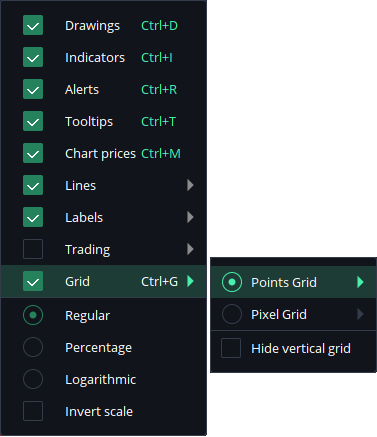This screenshot has width=377, height=437.
Task: Click the Trading label text
Action: [88, 250]
